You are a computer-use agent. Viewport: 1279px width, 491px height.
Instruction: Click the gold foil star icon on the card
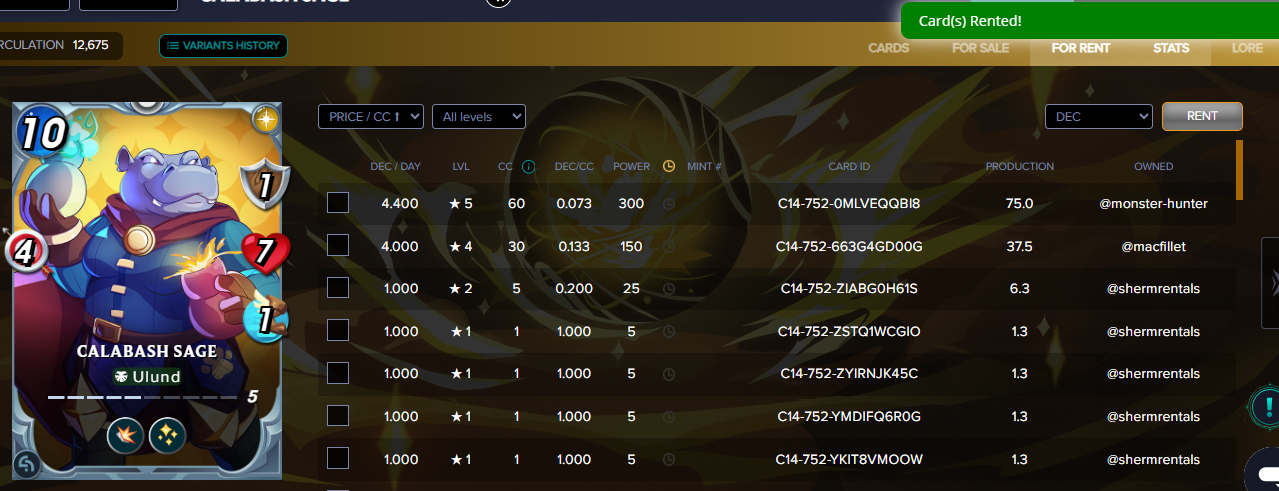pyautogui.click(x=266, y=118)
